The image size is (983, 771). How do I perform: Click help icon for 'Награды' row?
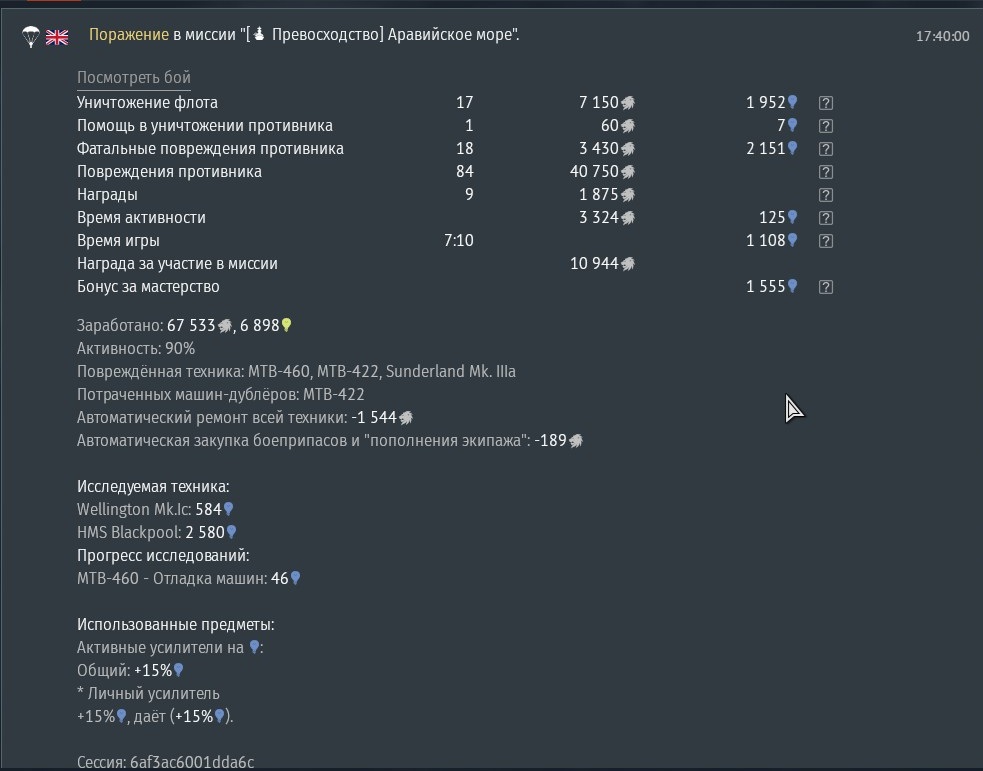[x=826, y=195]
